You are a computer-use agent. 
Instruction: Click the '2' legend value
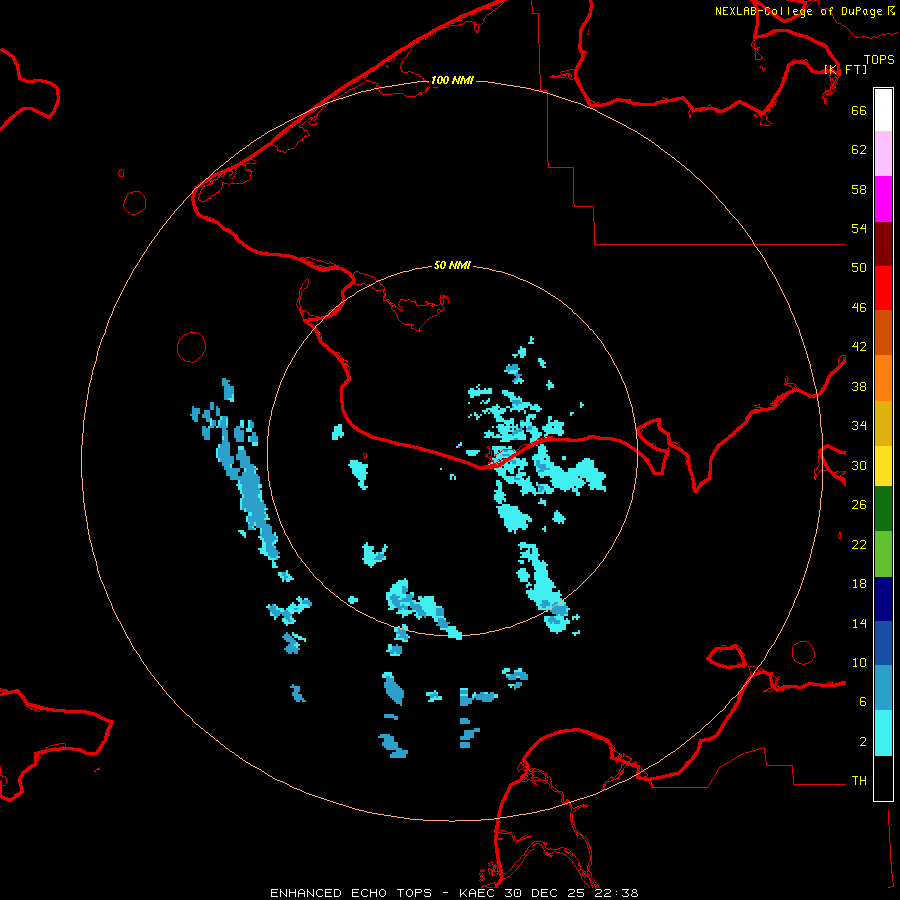pyautogui.click(x=863, y=742)
